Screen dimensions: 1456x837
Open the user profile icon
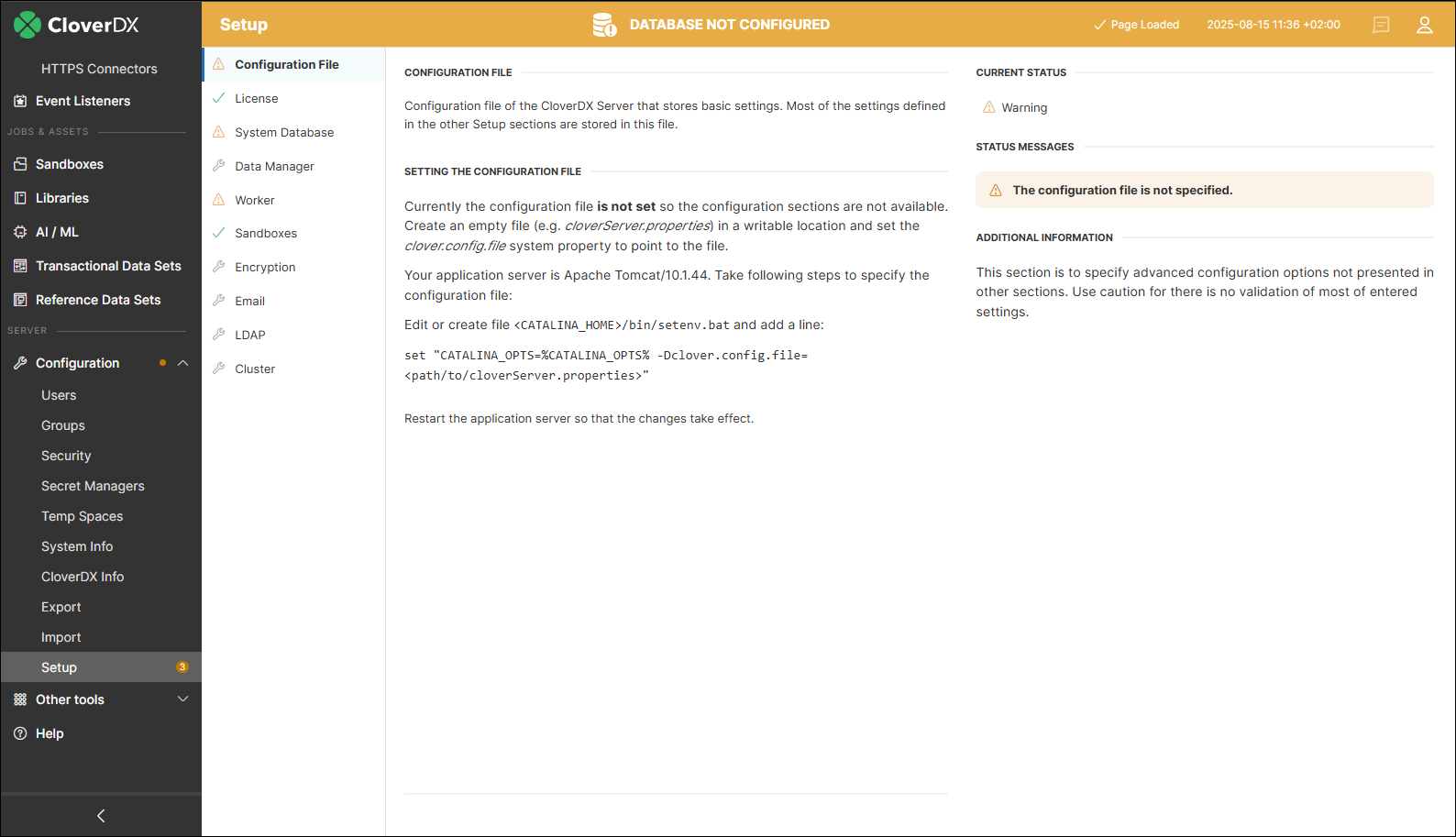(1424, 25)
